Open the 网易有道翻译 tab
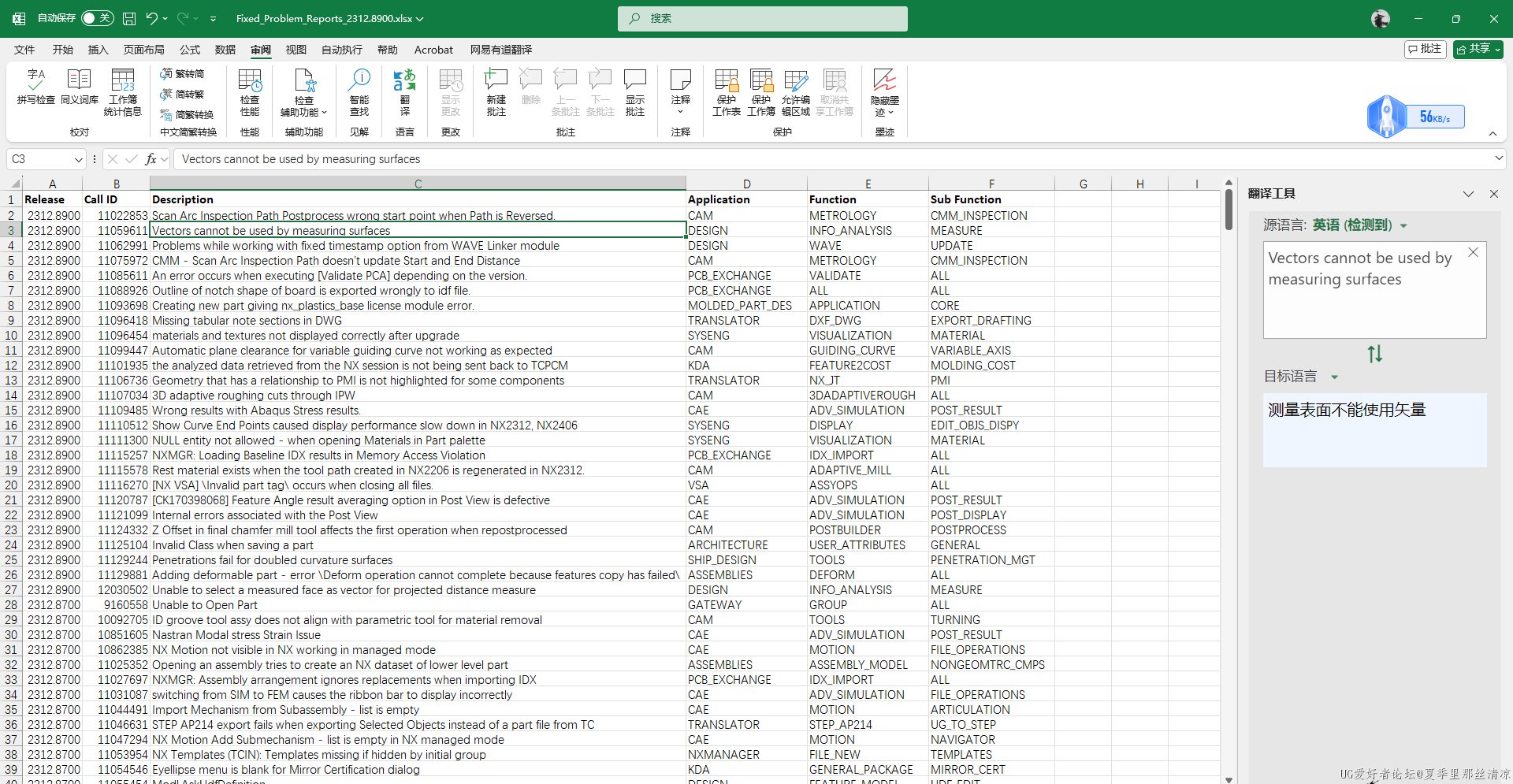The height and width of the screenshot is (784, 1513). pyautogui.click(x=501, y=50)
